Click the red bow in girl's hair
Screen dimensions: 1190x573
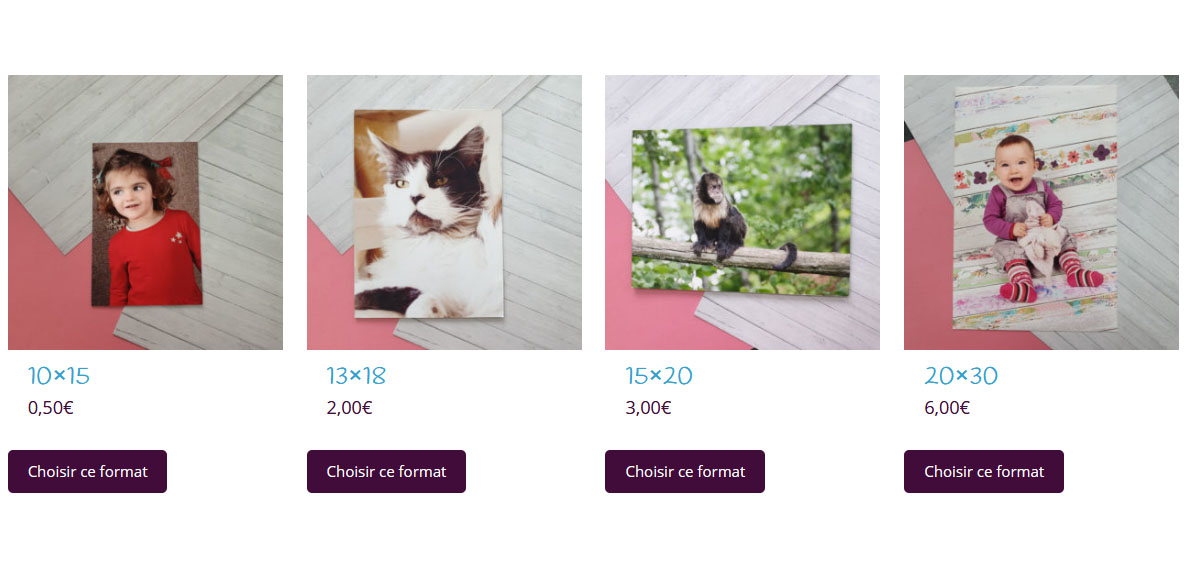[162, 165]
